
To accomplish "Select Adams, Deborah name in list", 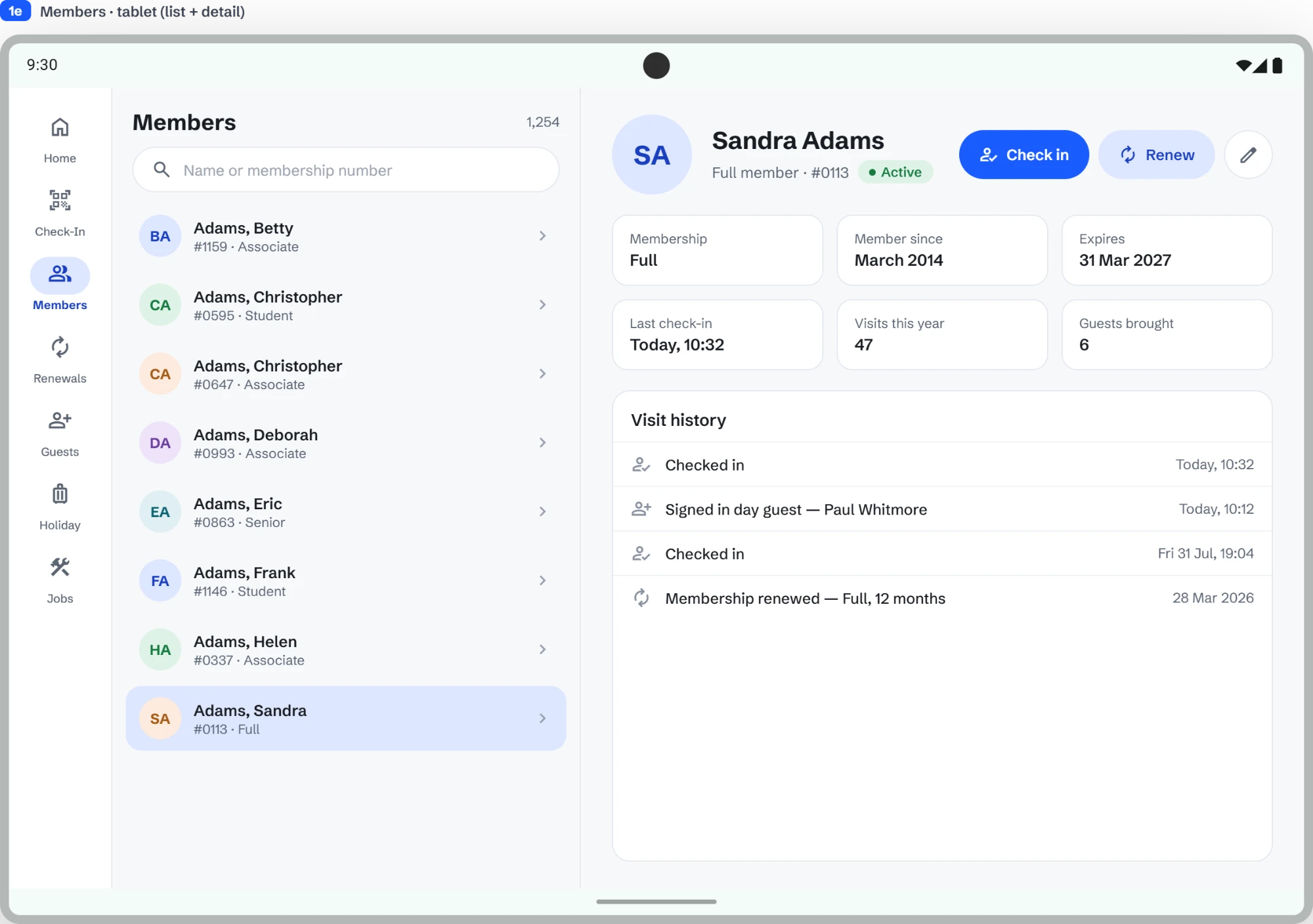I will point(255,434).
